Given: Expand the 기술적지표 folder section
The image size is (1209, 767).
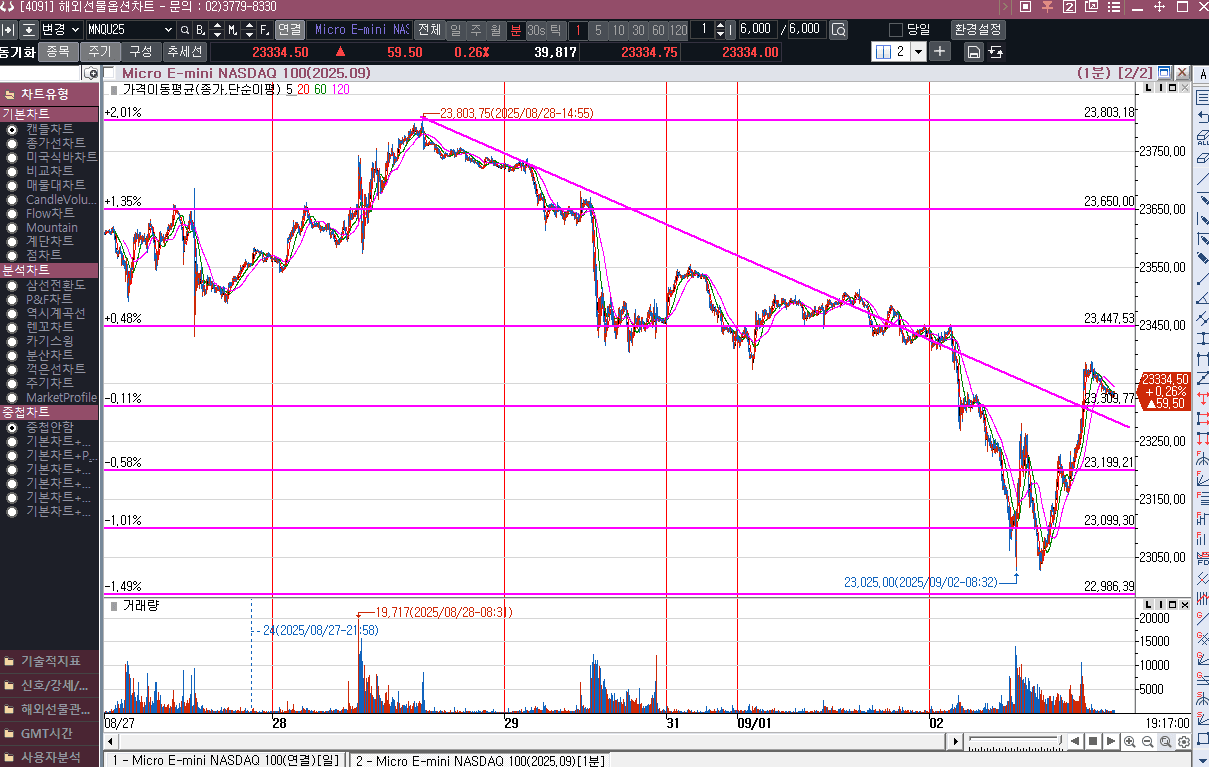Looking at the screenshot, I should pos(50,662).
